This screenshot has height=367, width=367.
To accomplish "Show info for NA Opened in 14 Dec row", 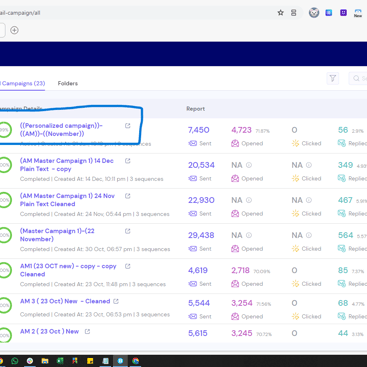I will click(x=249, y=165).
